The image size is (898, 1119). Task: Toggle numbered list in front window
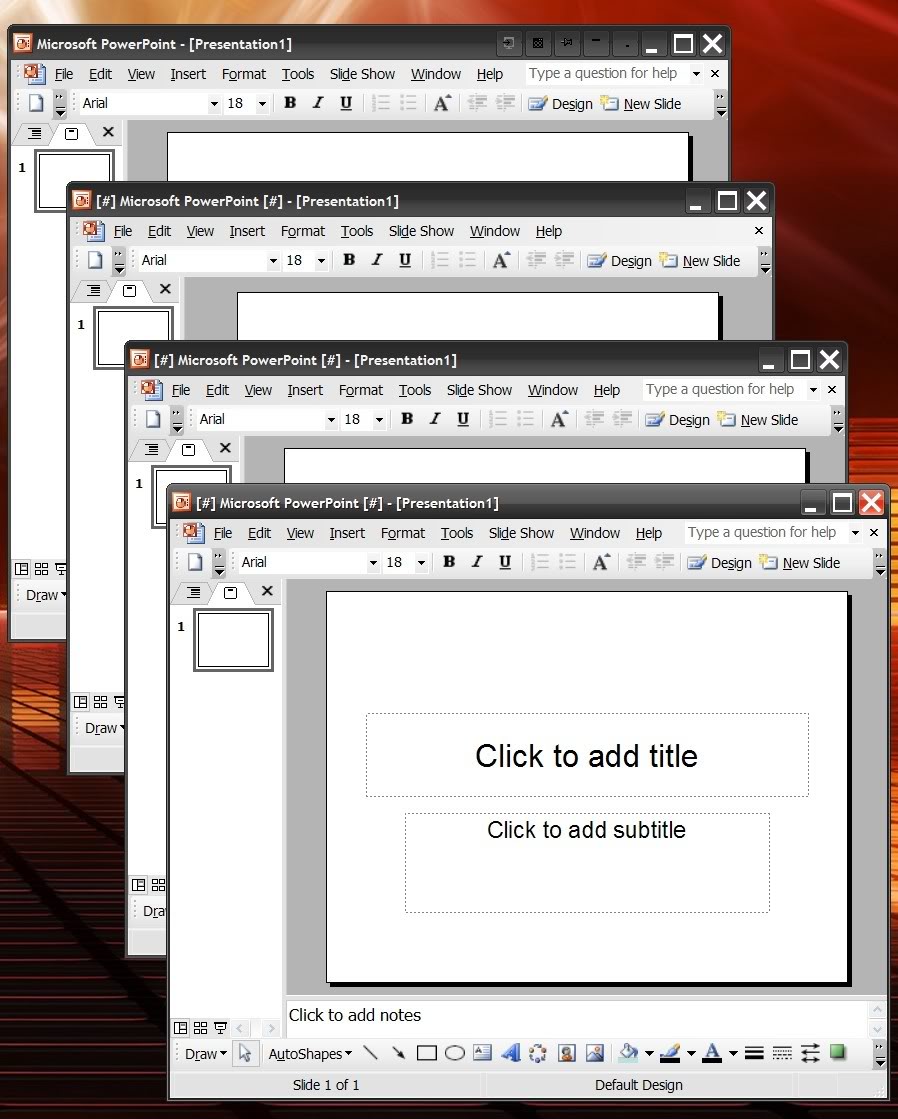point(540,562)
